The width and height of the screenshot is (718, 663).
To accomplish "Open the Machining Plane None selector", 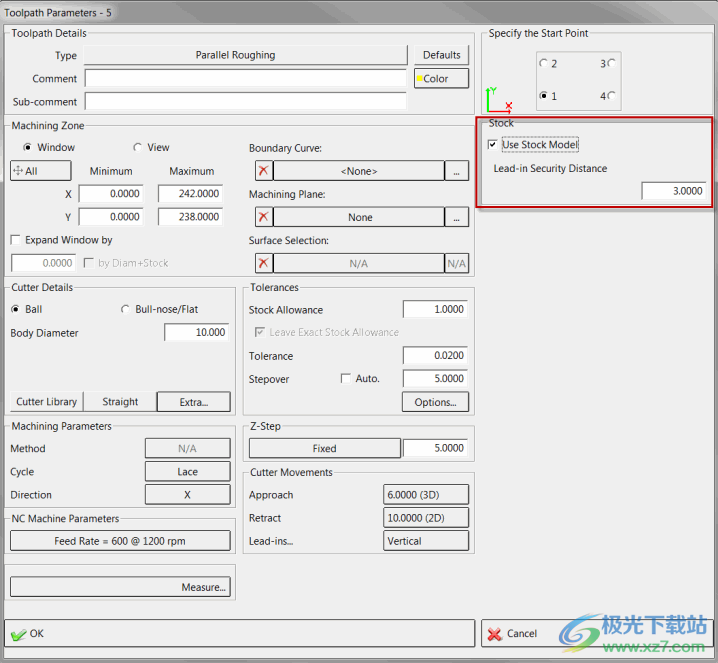I will click(359, 217).
